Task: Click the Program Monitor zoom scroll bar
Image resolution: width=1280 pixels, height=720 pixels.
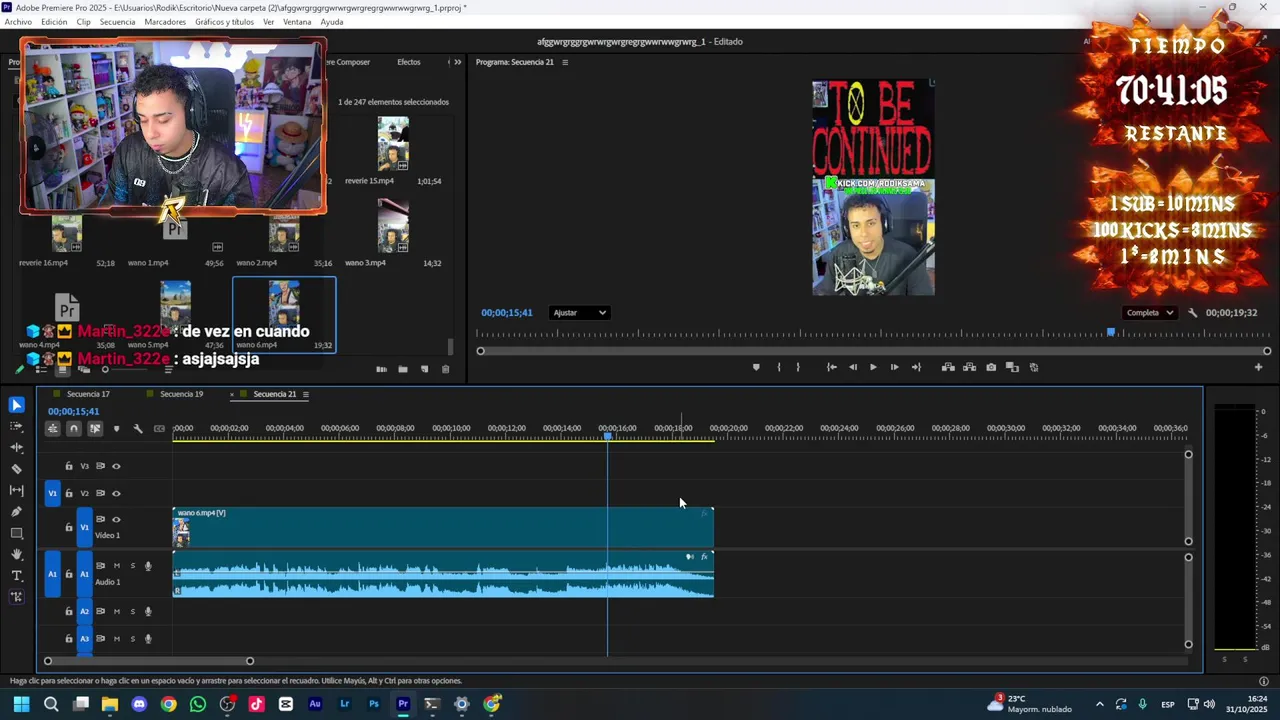Action: 873,351
